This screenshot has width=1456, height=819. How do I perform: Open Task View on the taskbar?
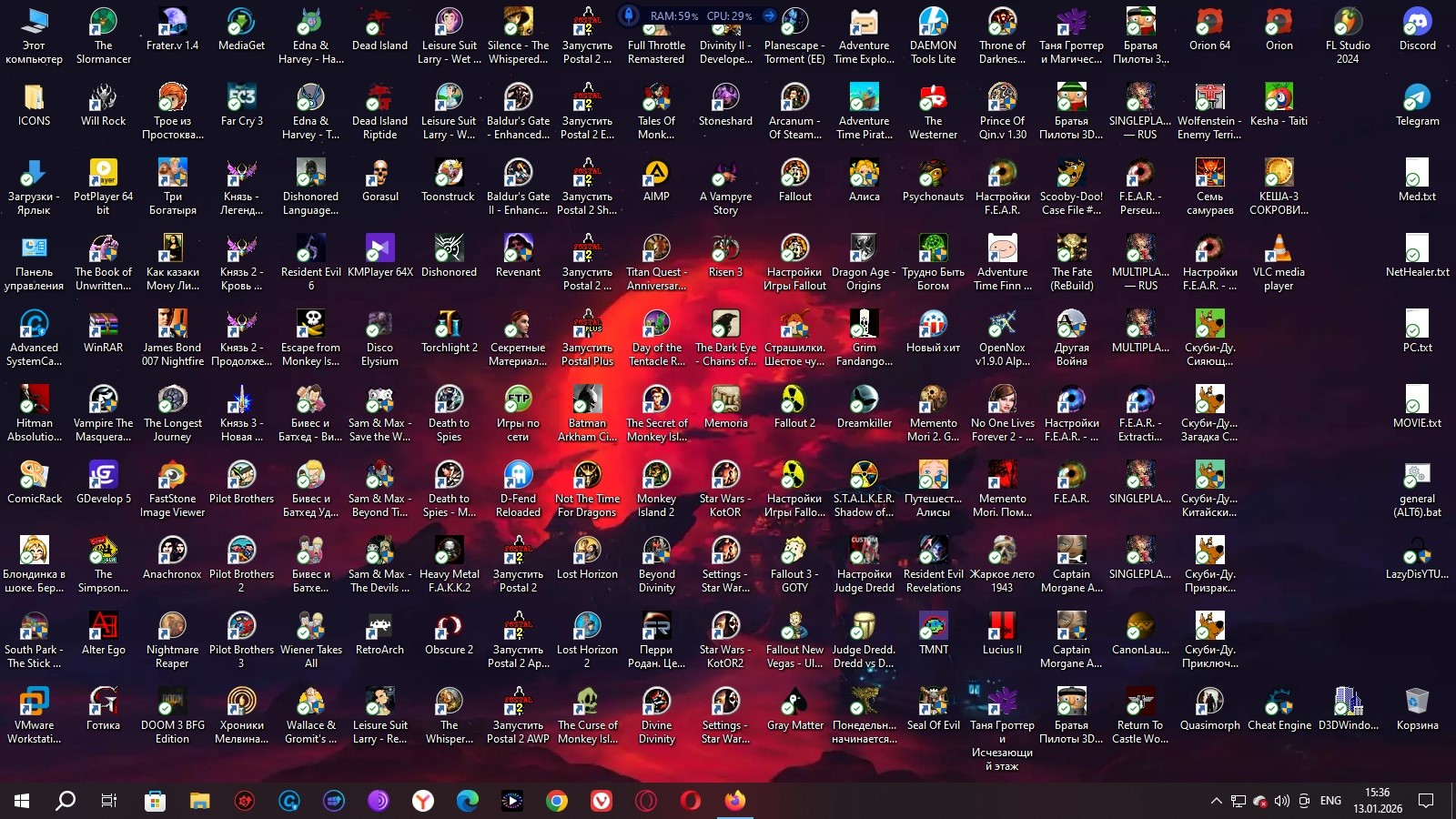(108, 801)
